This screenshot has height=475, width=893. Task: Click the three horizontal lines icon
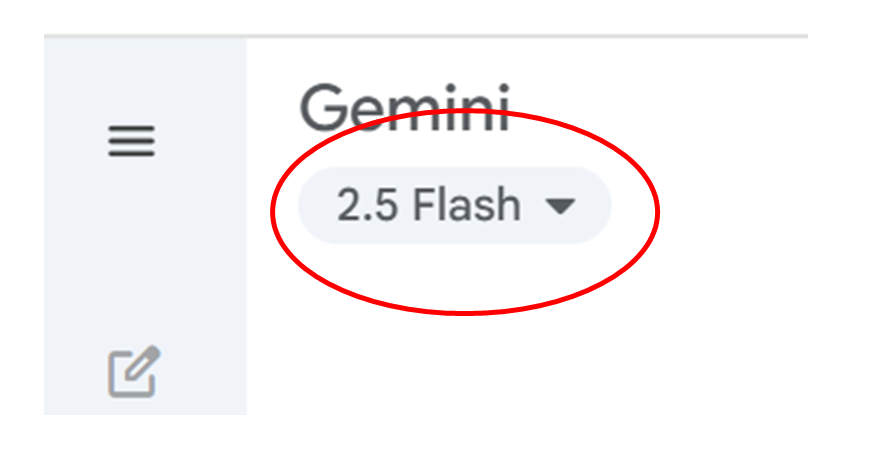132,141
